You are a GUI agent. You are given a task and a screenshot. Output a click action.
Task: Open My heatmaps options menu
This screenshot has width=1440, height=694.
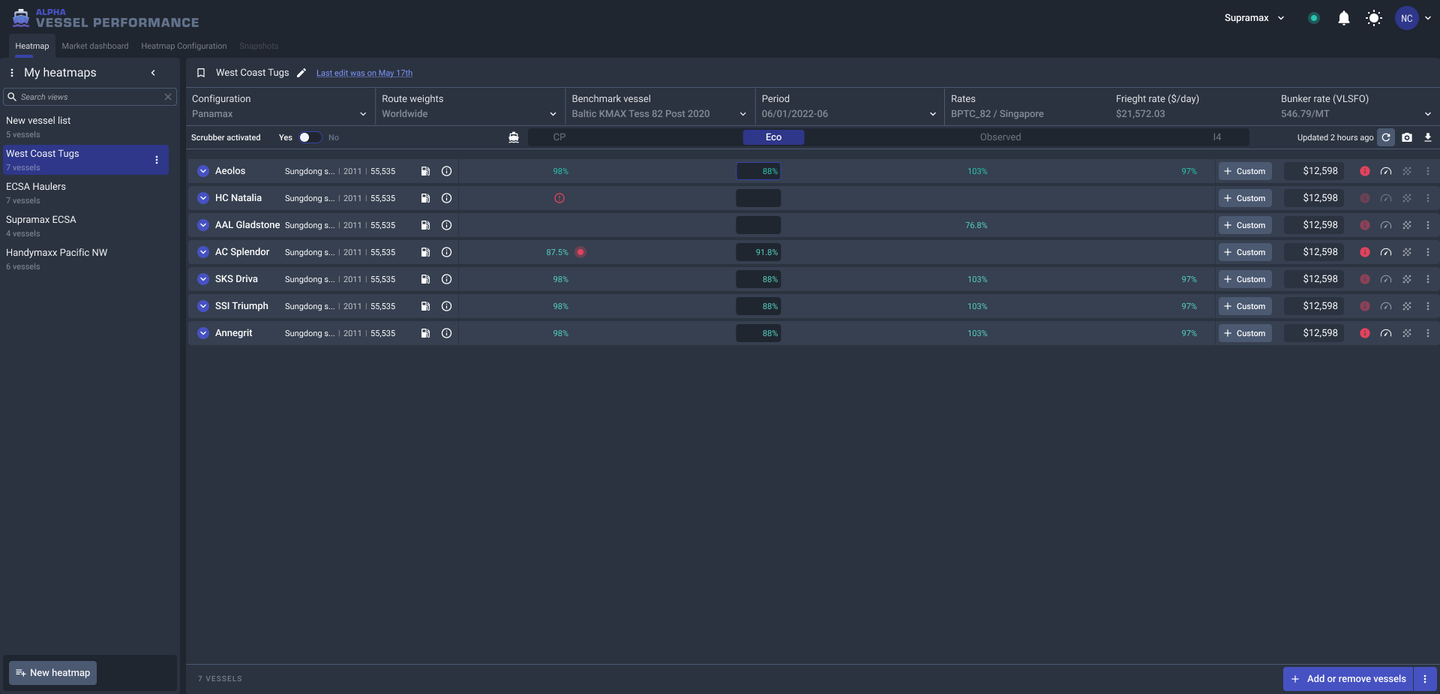tap(12, 73)
